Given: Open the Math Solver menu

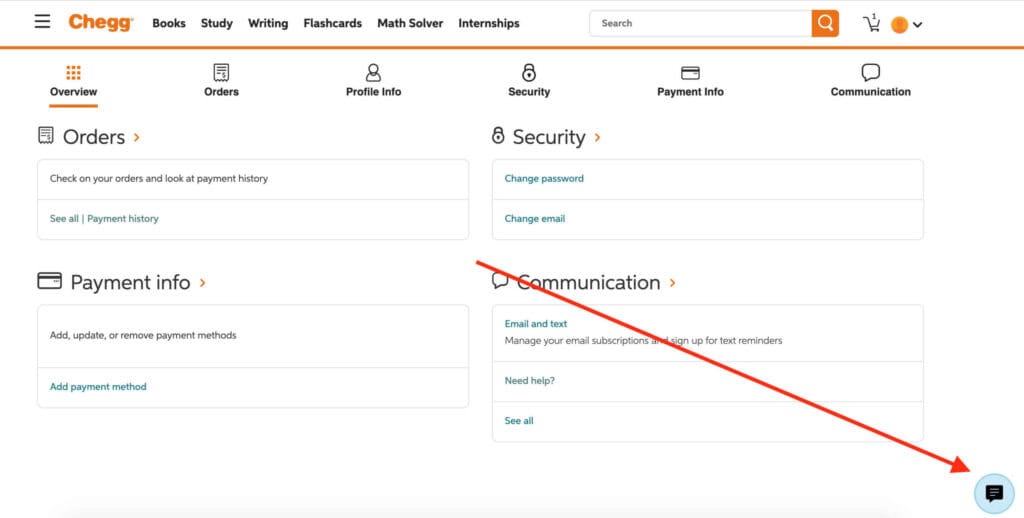Looking at the screenshot, I should [x=410, y=24].
